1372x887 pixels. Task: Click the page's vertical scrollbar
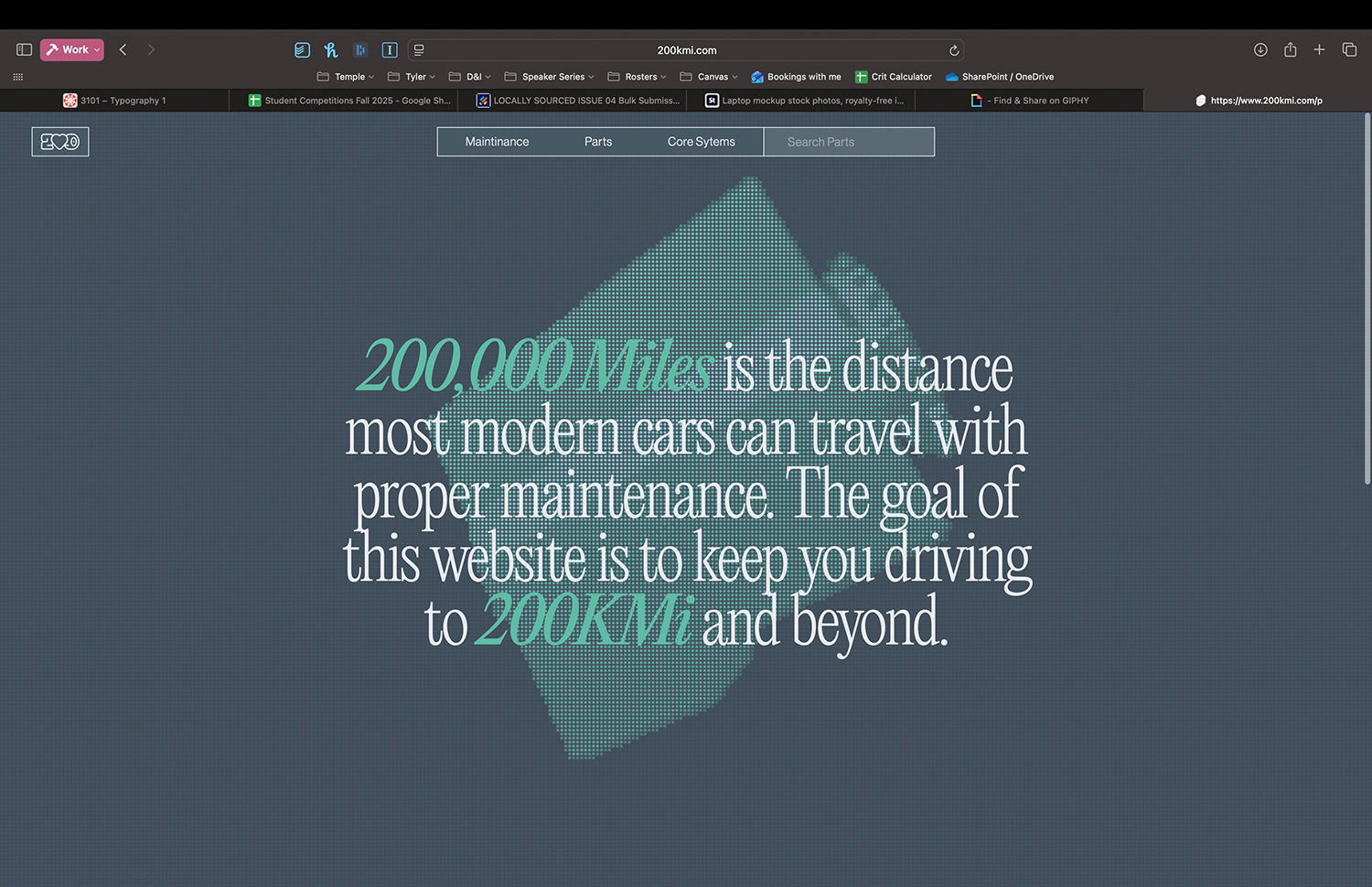[x=1367, y=302]
